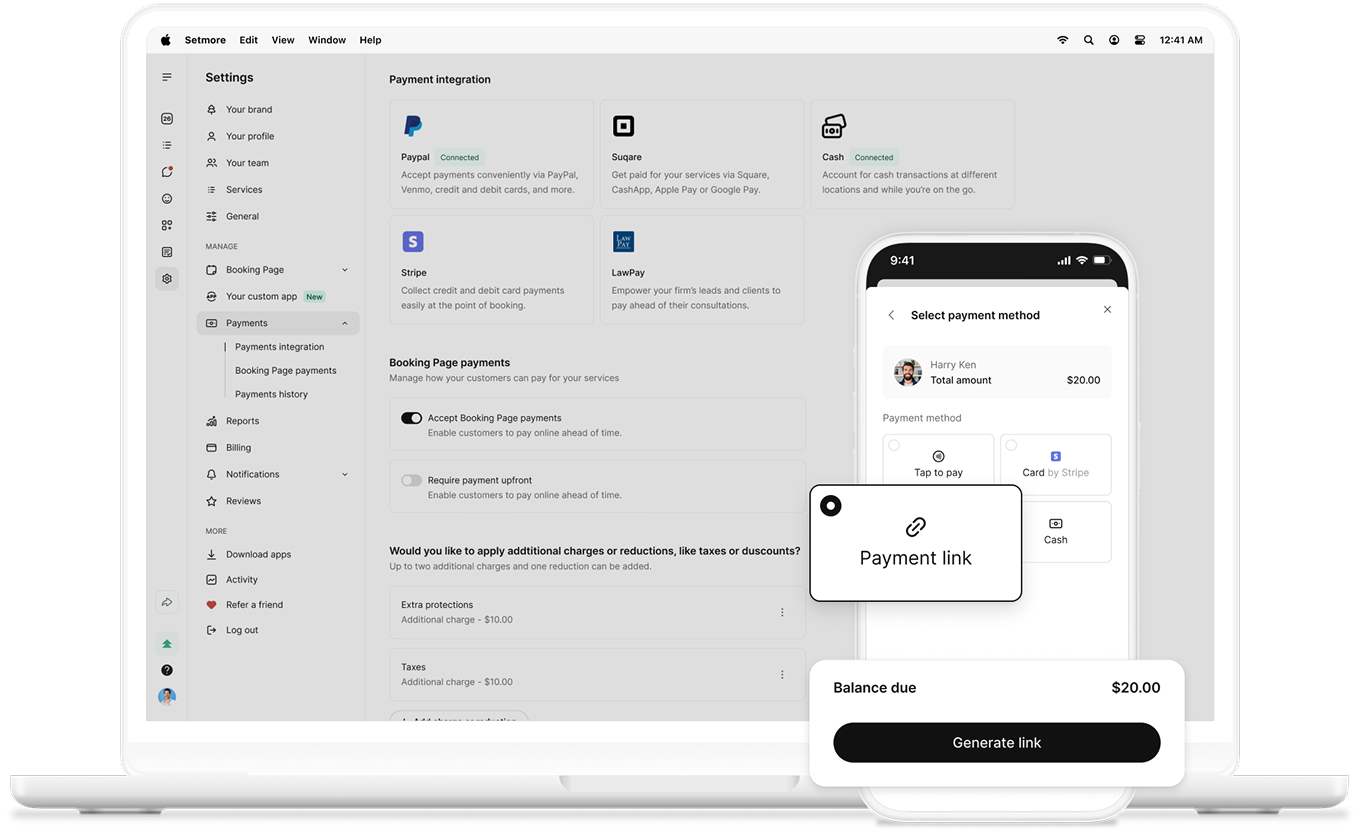Click the Balance due label
1360x840 pixels.
[875, 688]
